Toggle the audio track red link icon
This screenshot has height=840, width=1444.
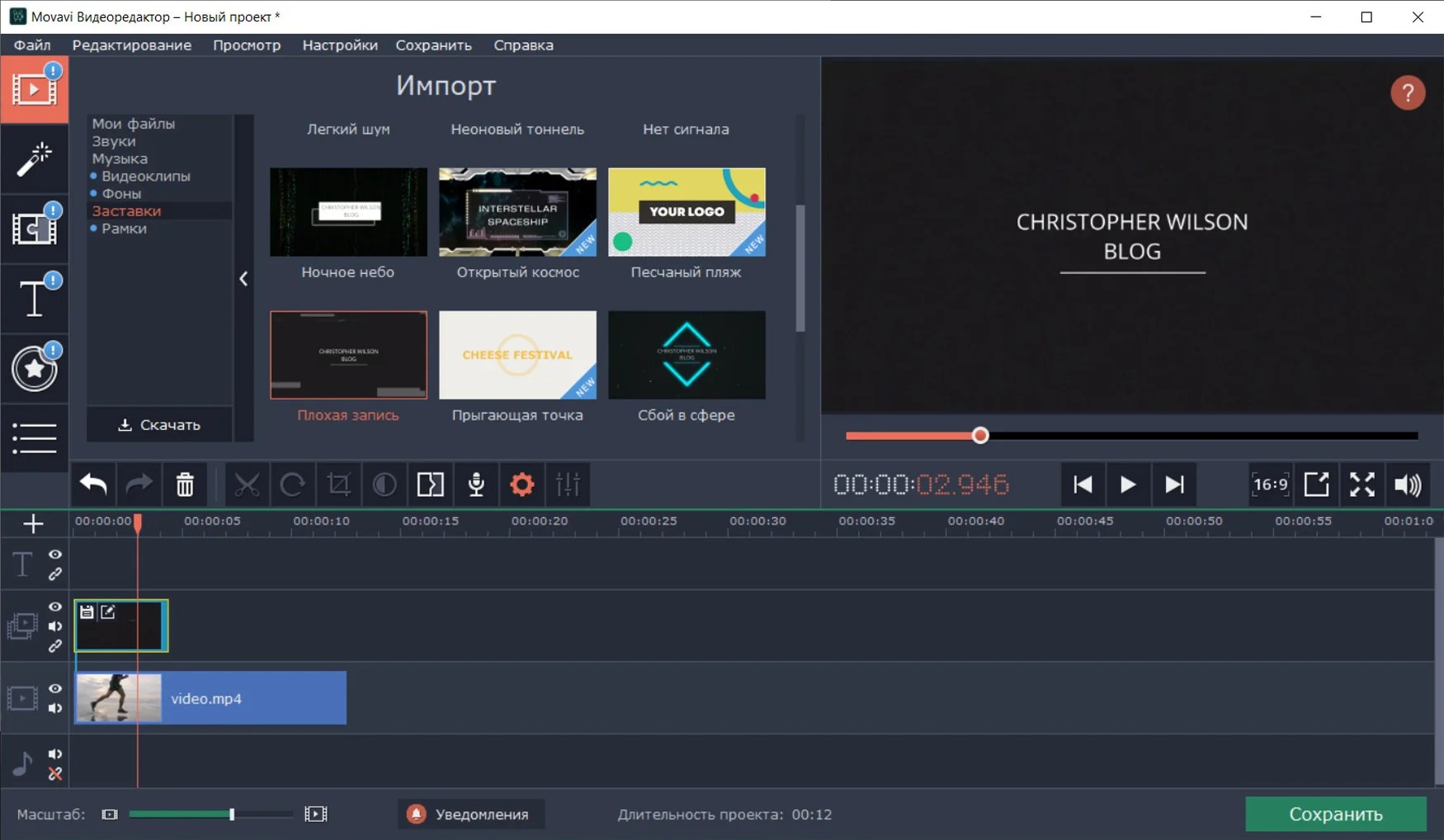pos(55,773)
